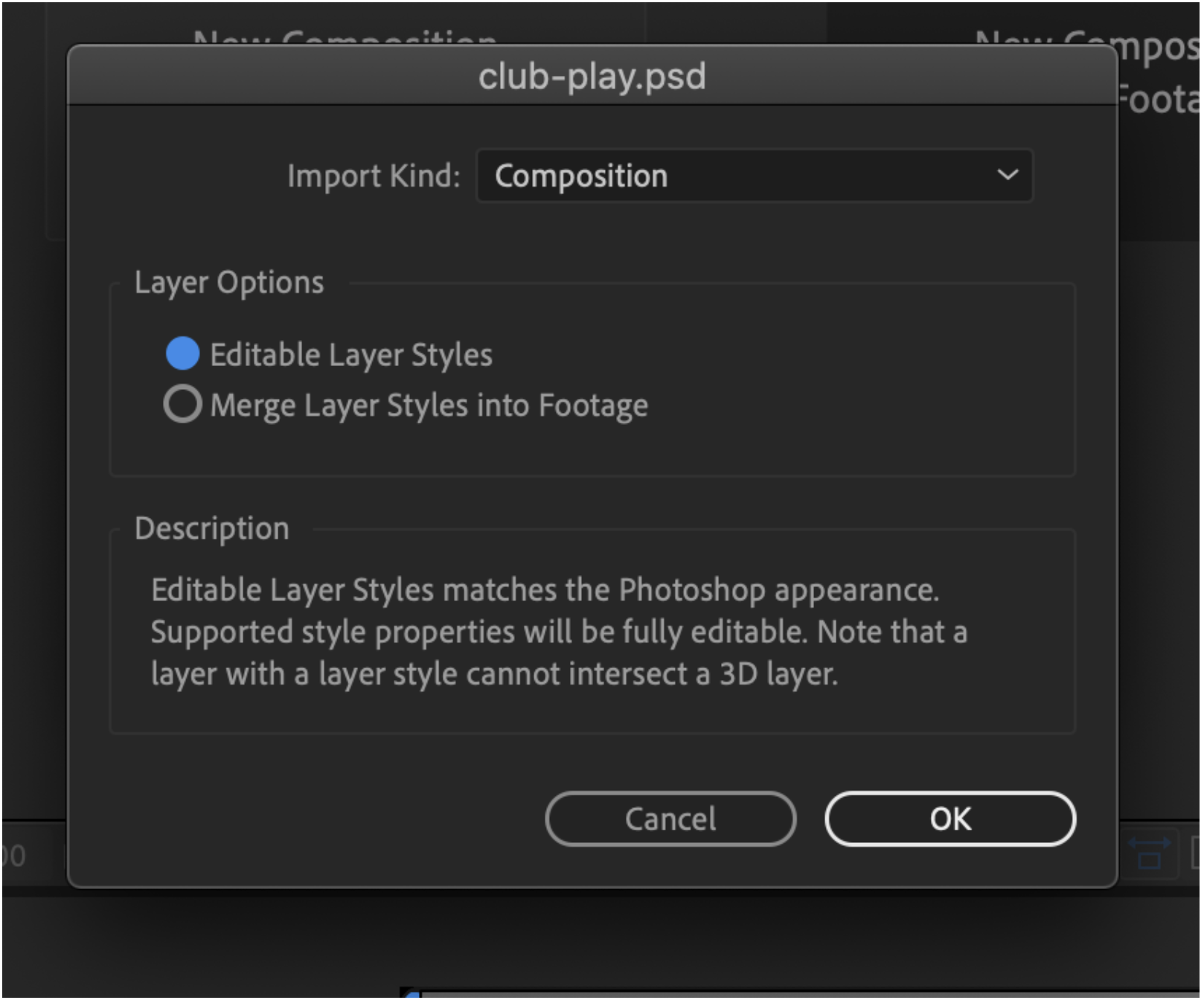Screen dimensions: 1204x1000
Task: Click the club-play.psd dialog title bar
Action: click(592, 75)
